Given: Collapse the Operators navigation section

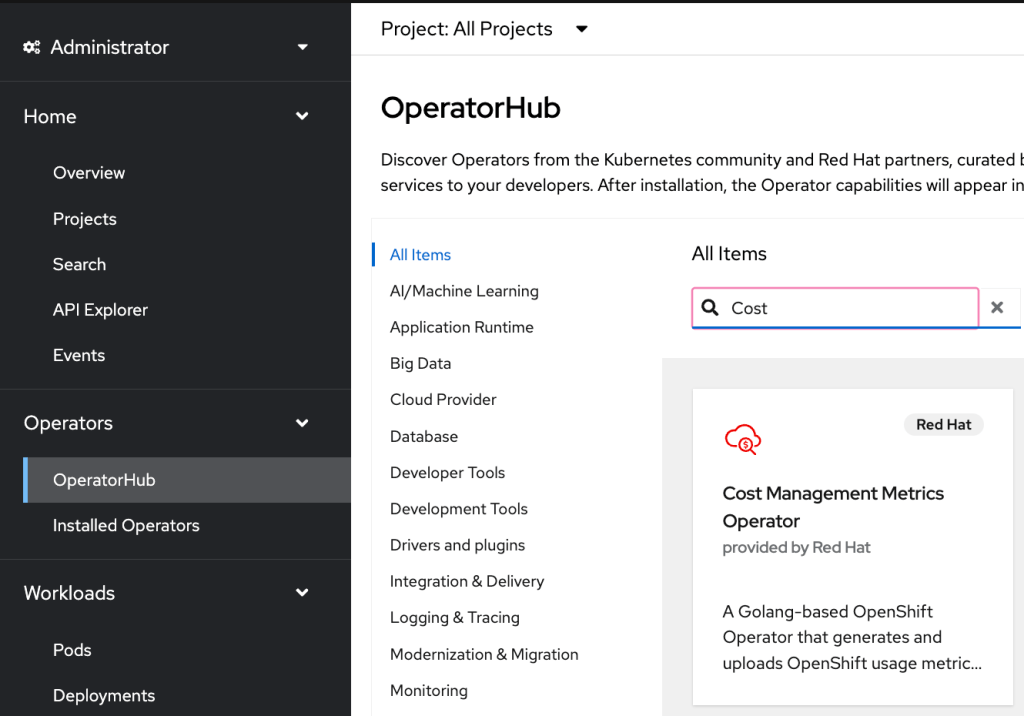Looking at the screenshot, I should click(302, 423).
